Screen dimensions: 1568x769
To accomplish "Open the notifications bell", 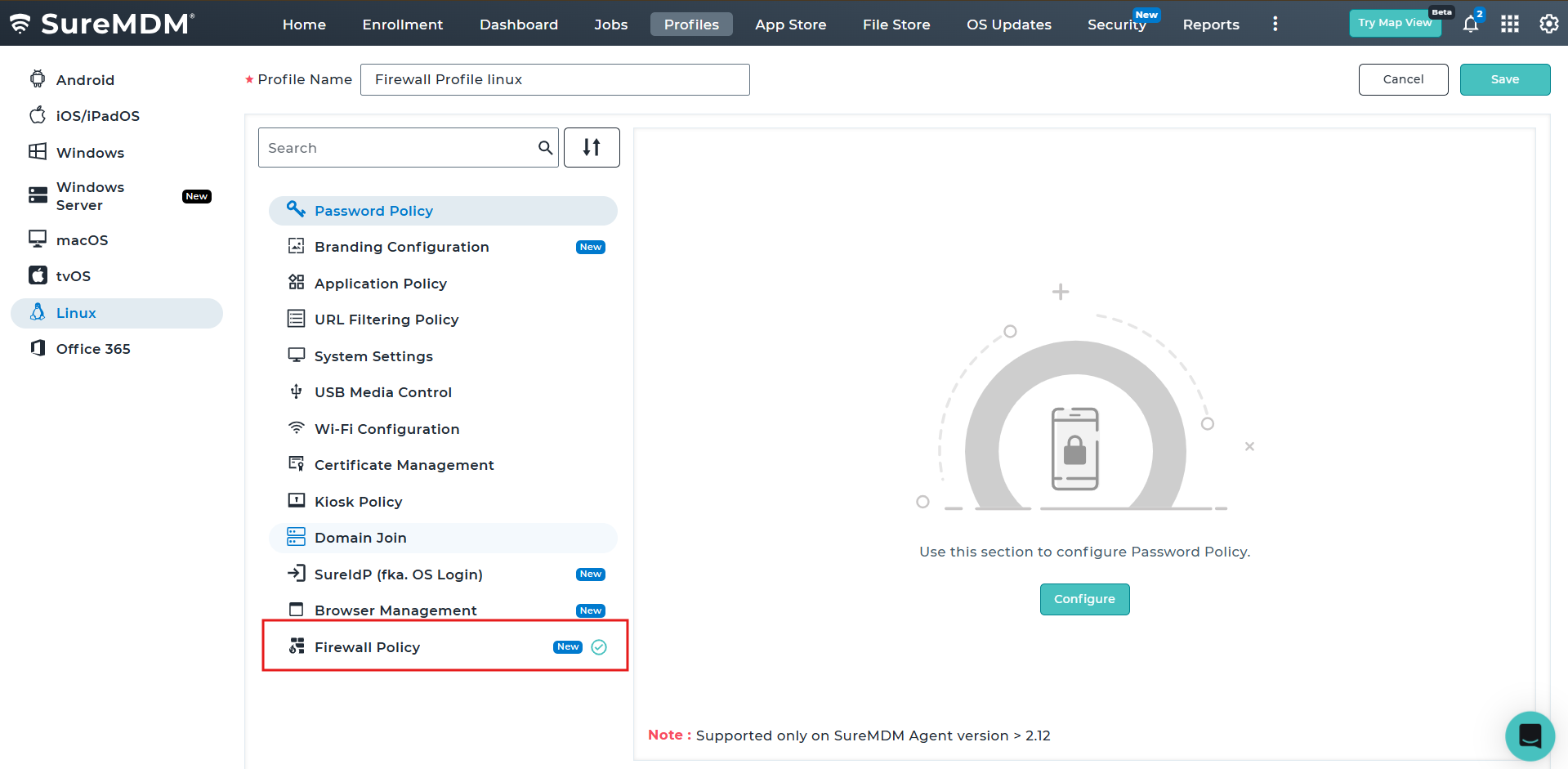I will (x=1471, y=24).
